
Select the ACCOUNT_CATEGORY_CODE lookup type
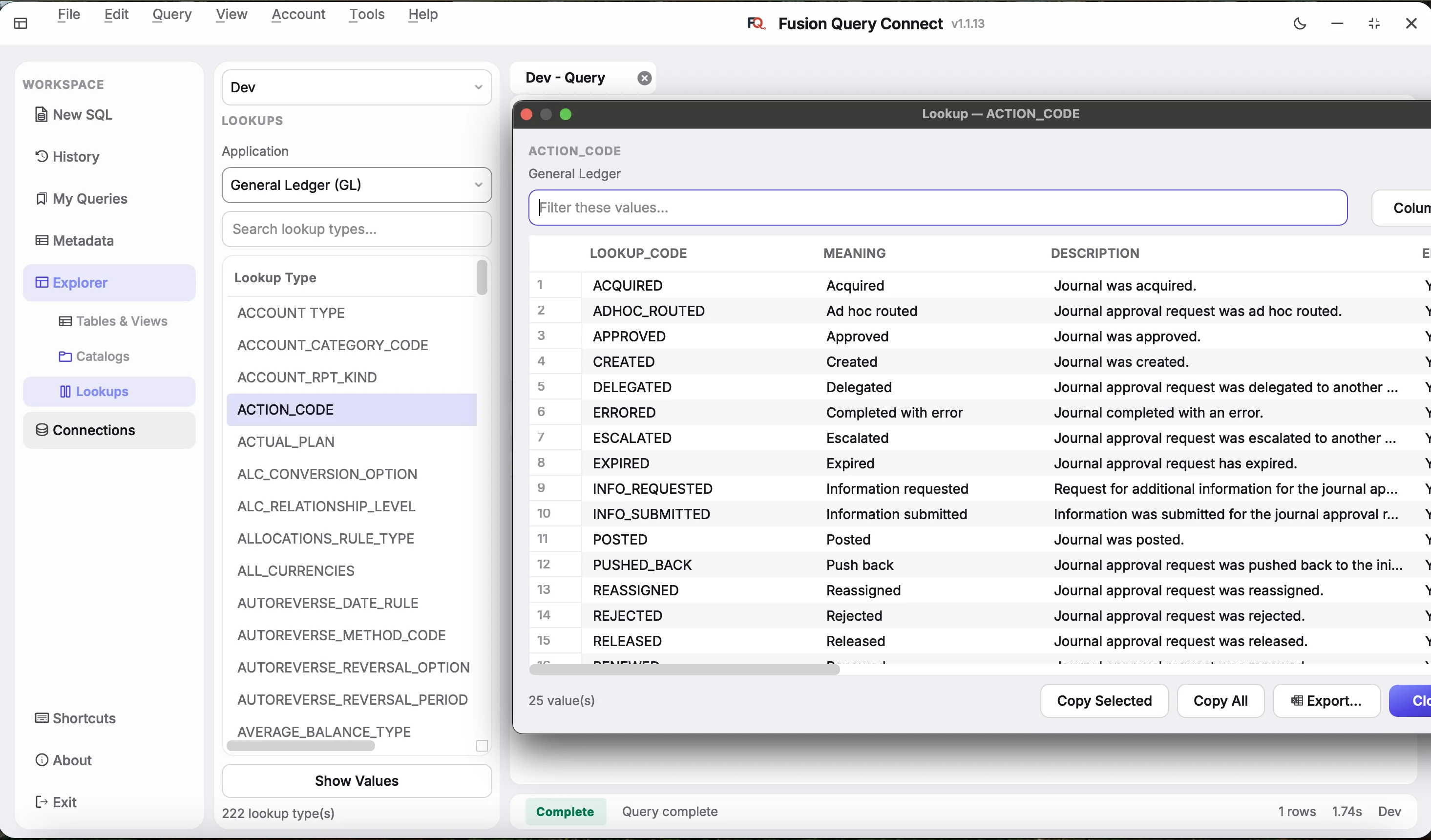351,345
